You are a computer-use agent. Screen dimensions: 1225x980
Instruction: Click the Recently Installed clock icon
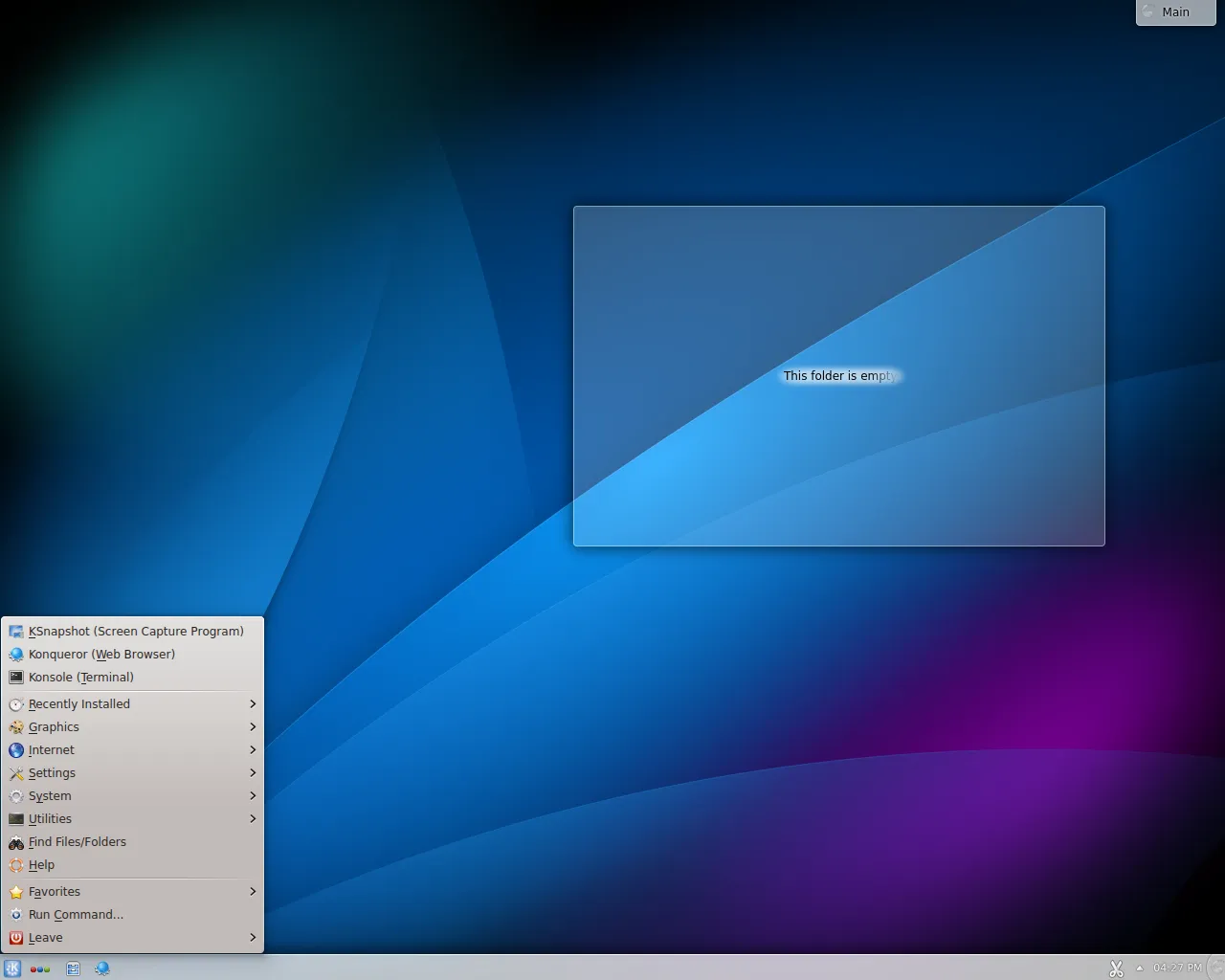tap(16, 703)
